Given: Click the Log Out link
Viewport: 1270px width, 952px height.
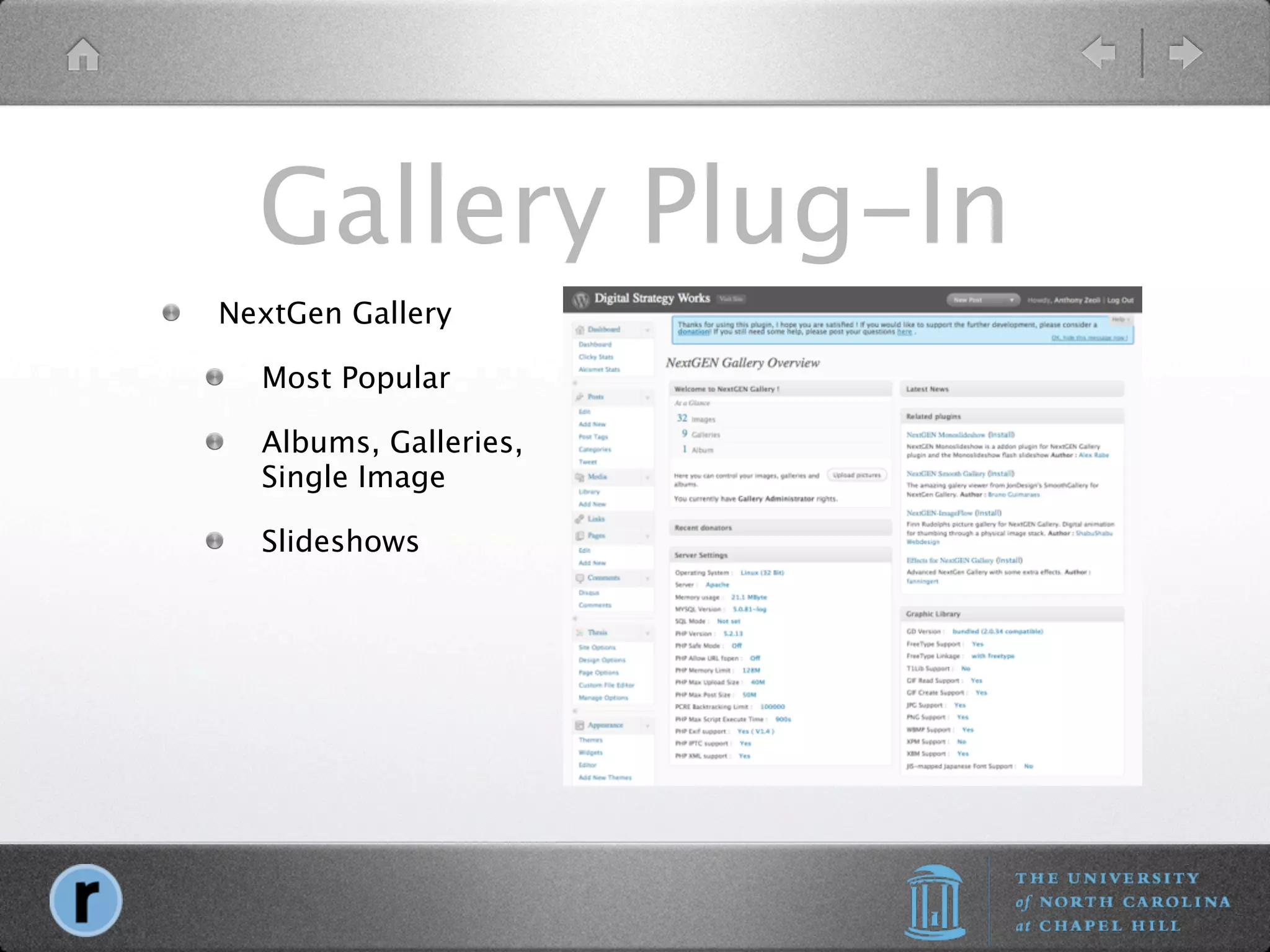Looking at the screenshot, I should (x=1121, y=300).
